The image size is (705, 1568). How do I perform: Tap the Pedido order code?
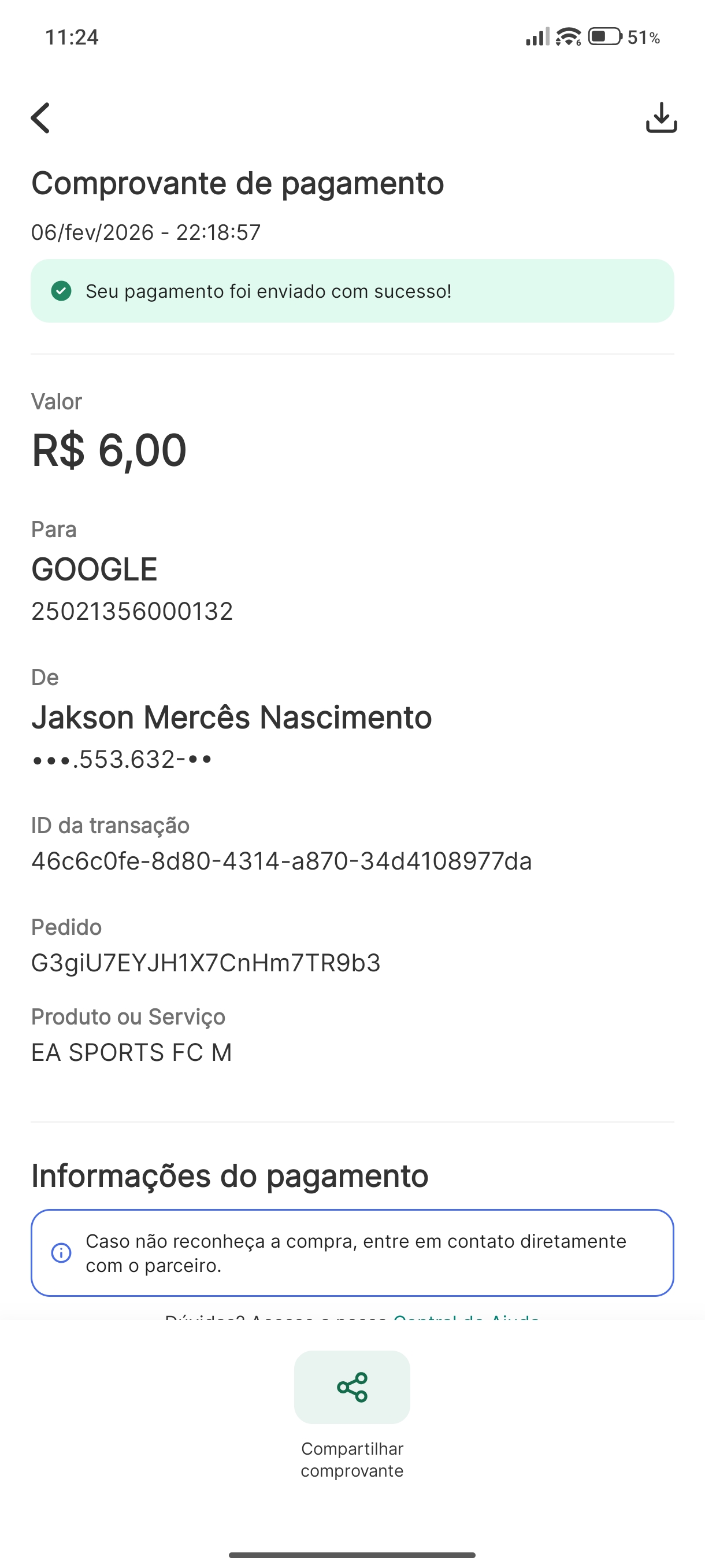206,963
